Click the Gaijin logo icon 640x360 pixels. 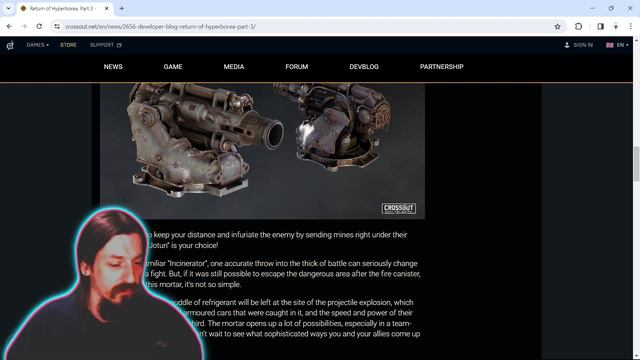(x=10, y=45)
